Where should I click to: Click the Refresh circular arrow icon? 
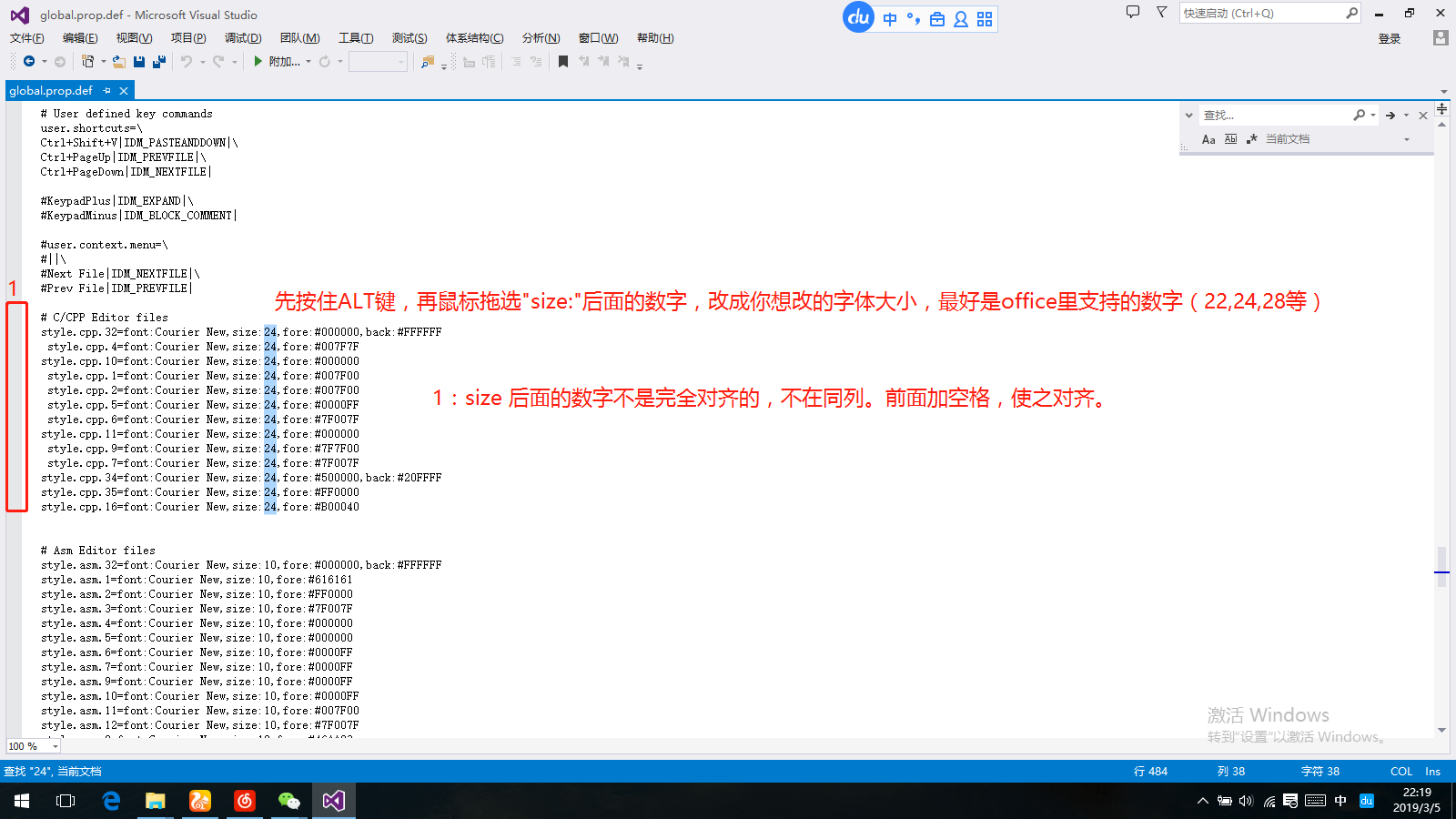tap(324, 61)
